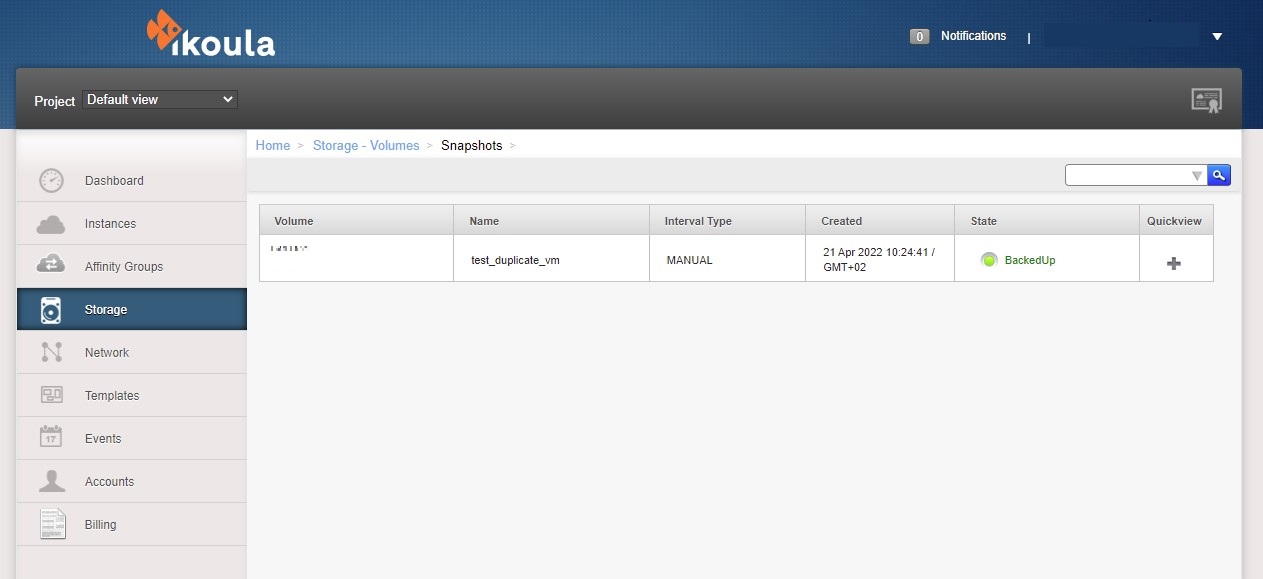Click the Events calendar icon
This screenshot has height=579, width=1263.
[x=51, y=438]
